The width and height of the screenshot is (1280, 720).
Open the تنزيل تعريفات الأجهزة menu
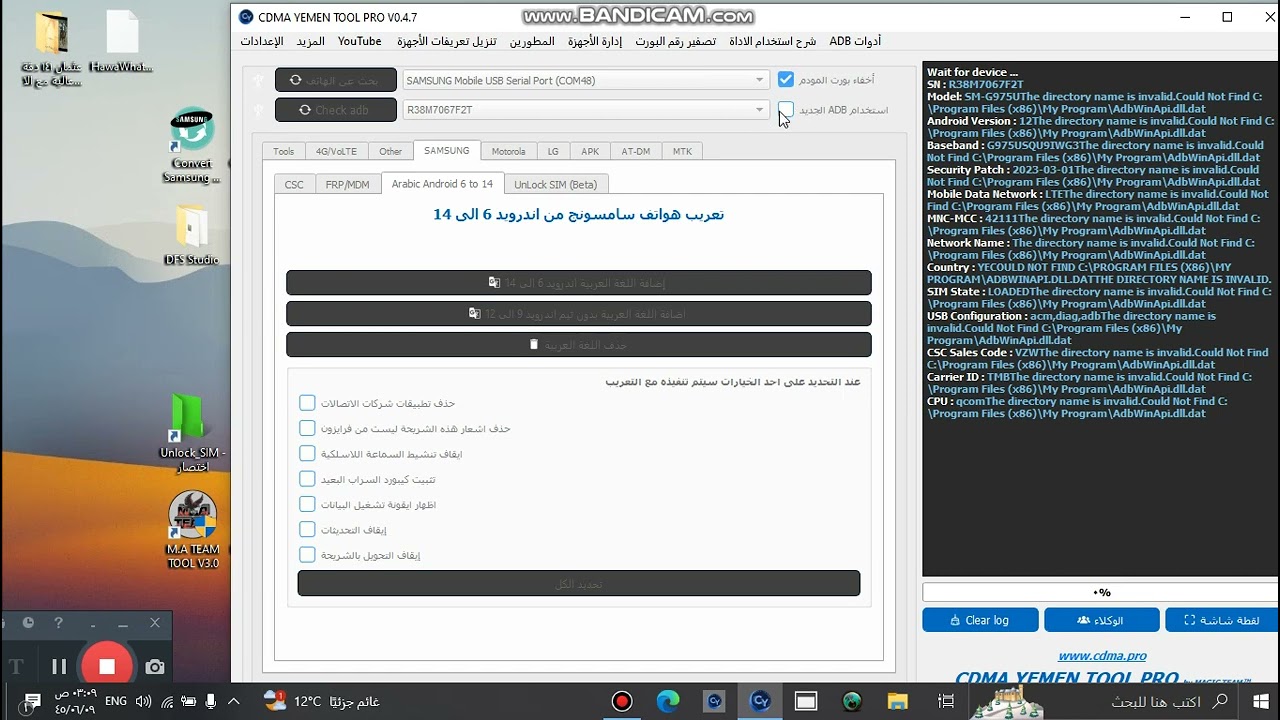tap(447, 41)
